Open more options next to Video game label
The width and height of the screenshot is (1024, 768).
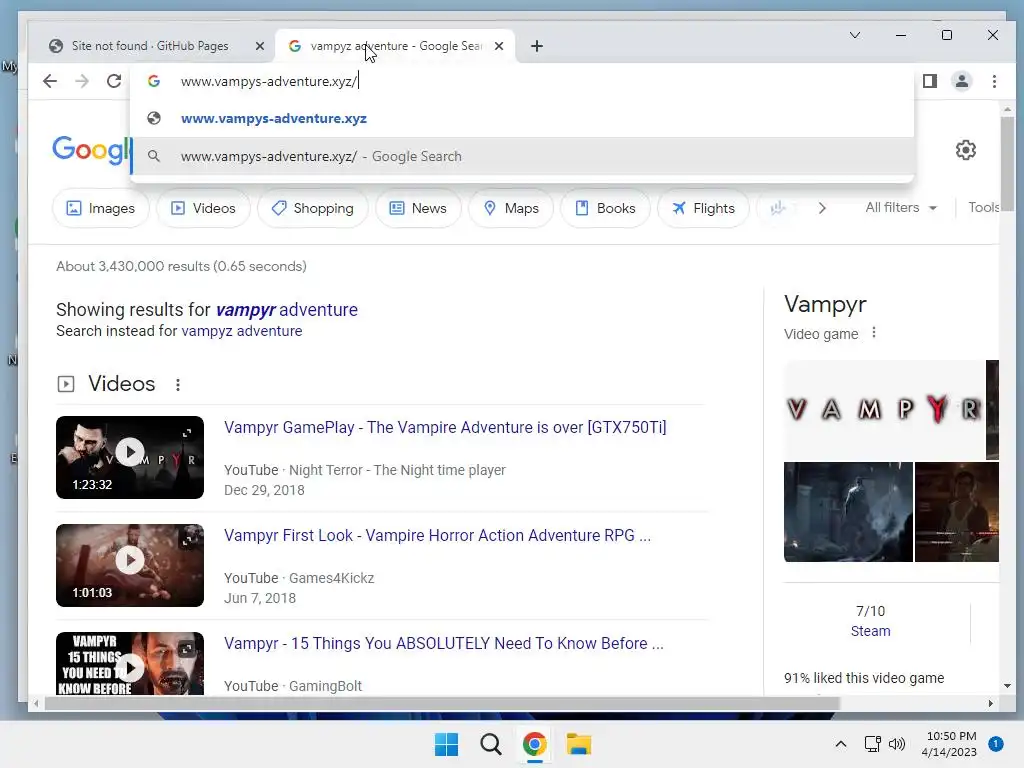(x=874, y=333)
